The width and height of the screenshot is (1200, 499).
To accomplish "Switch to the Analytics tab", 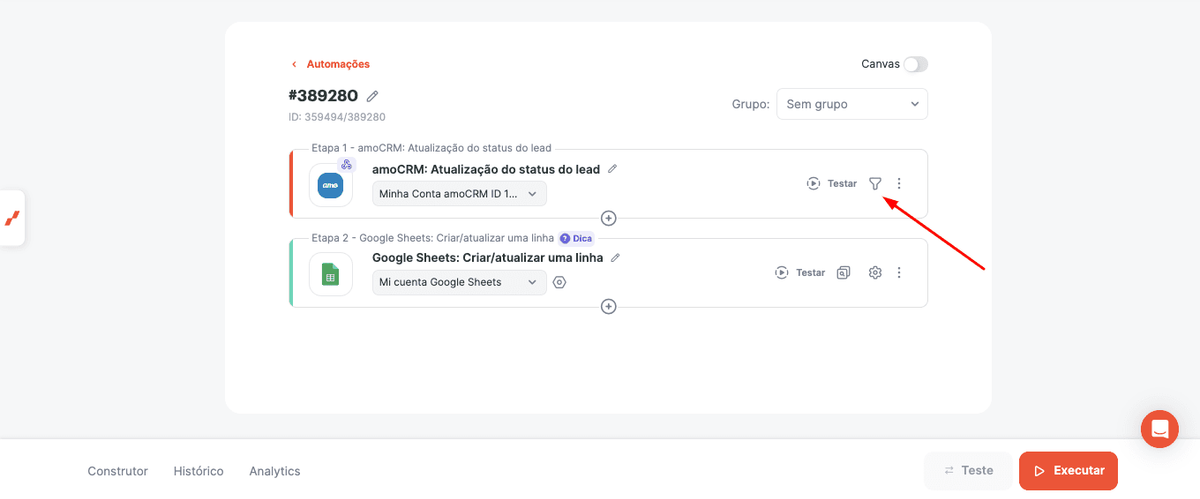I will pos(274,471).
